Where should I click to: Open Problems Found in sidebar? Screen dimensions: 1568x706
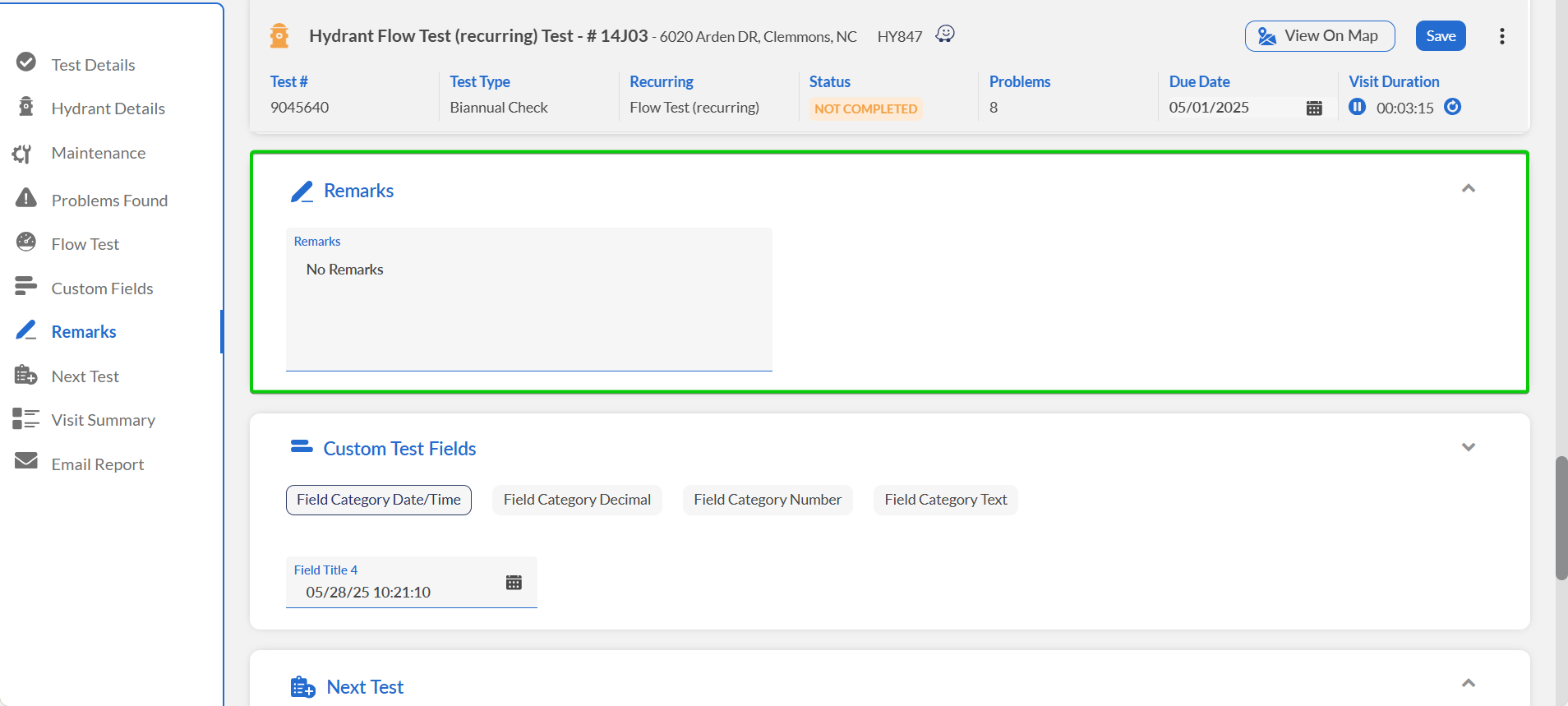tap(108, 201)
